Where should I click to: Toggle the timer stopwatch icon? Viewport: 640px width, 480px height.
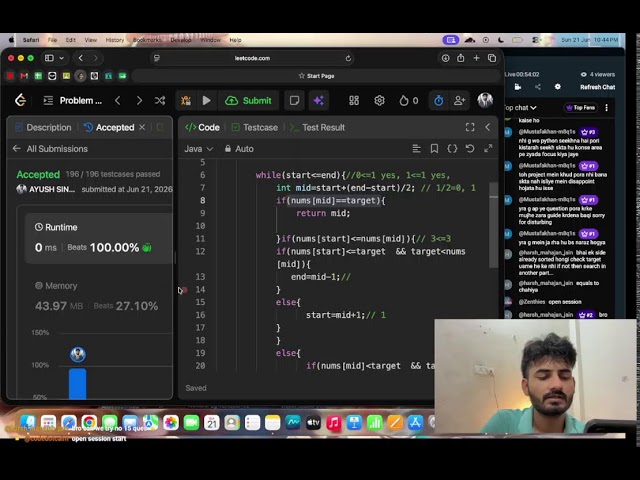click(439, 100)
